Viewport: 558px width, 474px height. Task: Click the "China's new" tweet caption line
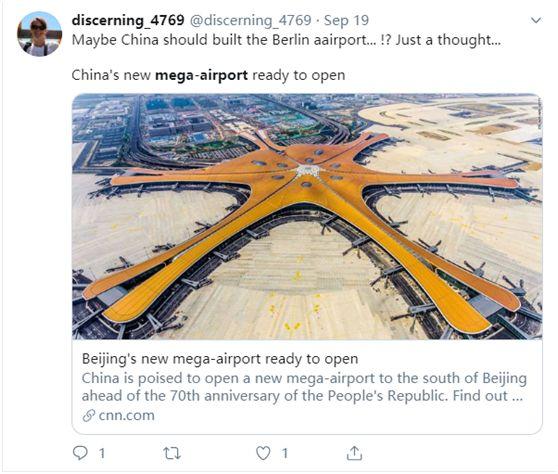coord(208,75)
